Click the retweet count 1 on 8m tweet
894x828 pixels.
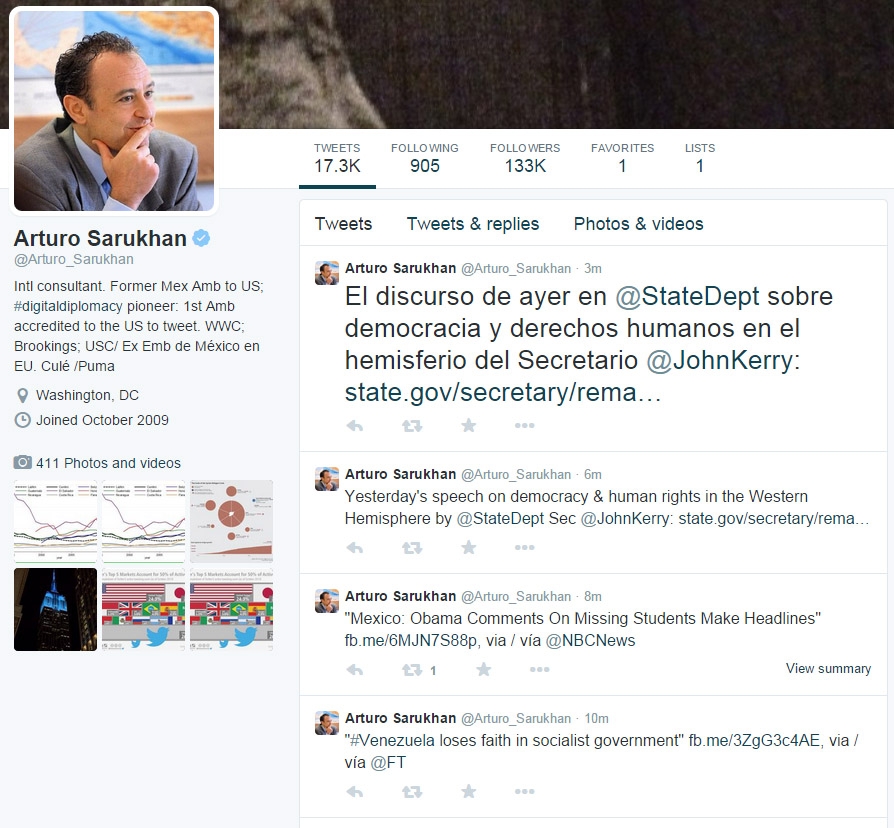click(433, 671)
